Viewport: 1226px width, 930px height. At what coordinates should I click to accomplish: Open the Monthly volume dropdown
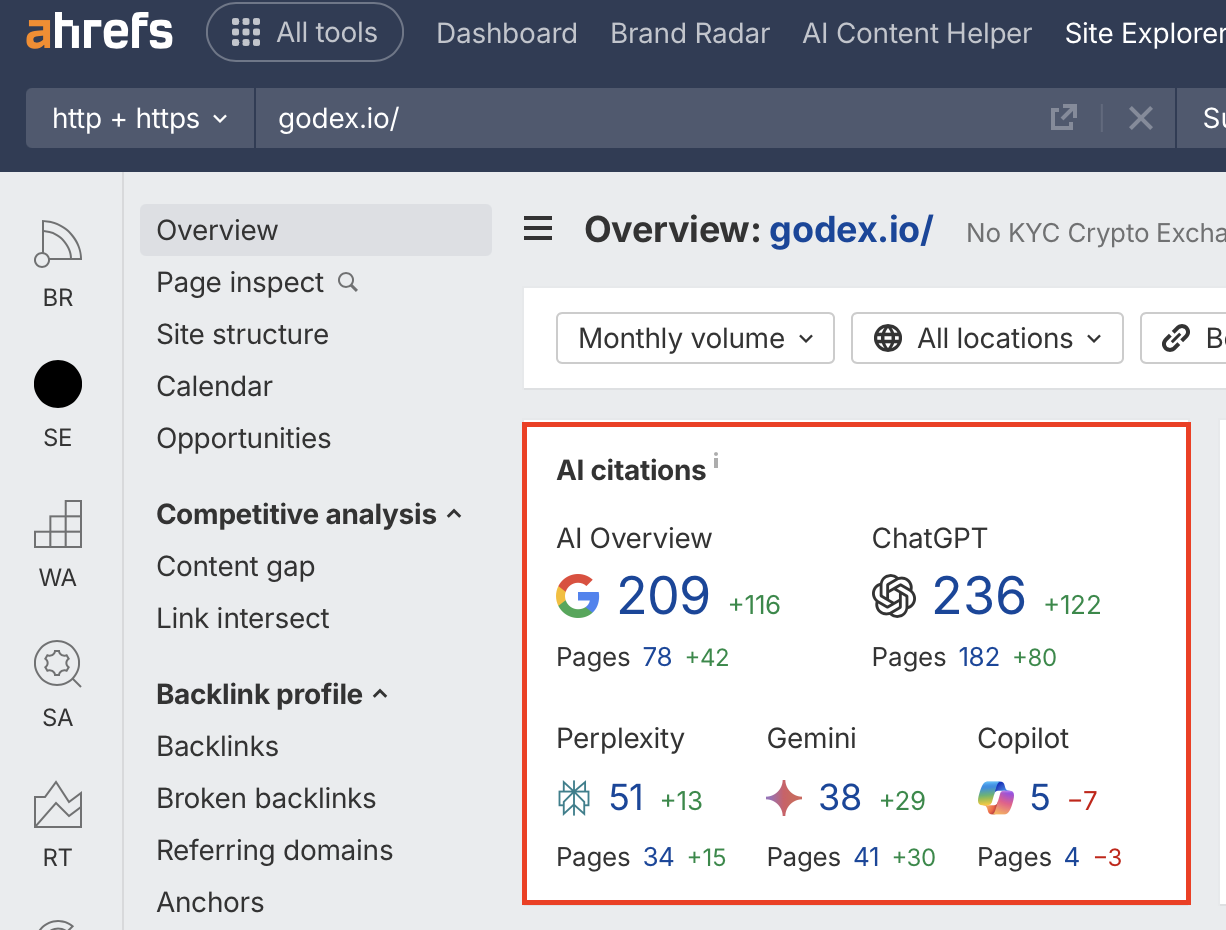pyautogui.click(x=695, y=338)
